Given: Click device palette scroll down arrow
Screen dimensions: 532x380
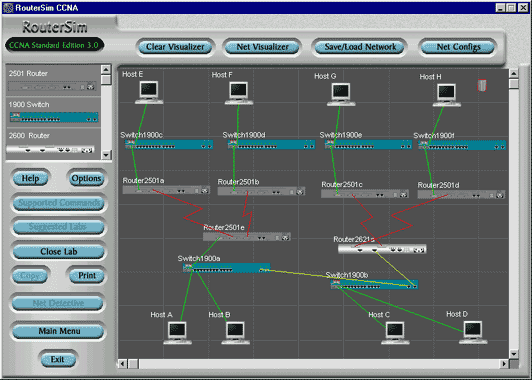Looking at the screenshot, I should pos(106,154).
